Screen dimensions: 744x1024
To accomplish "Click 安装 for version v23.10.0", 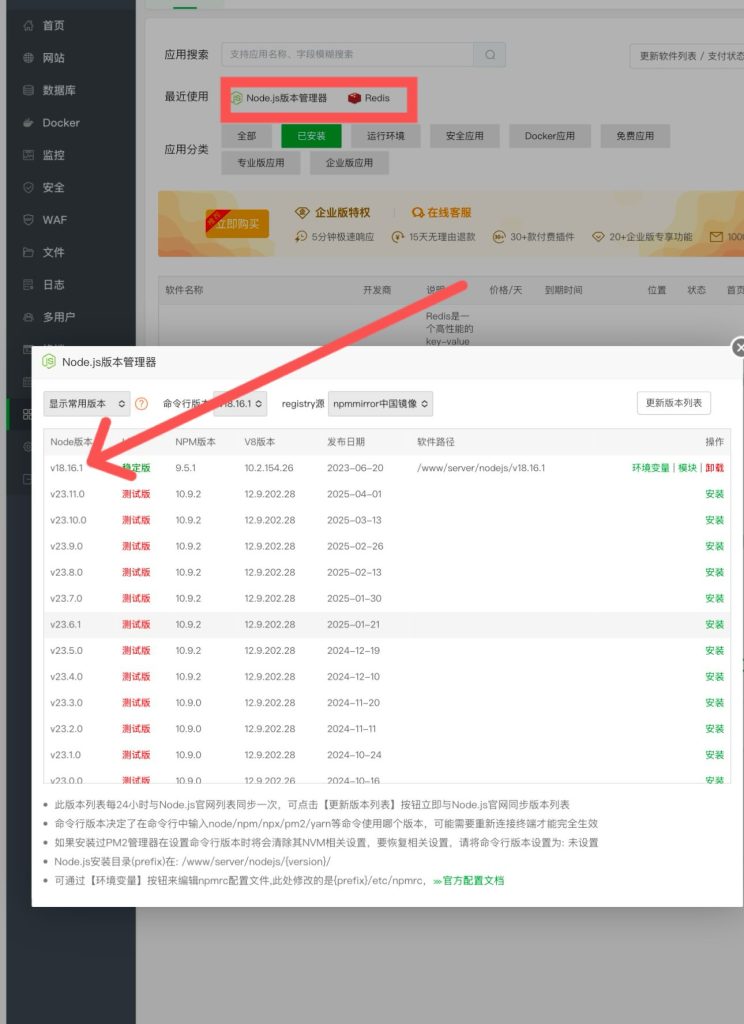I will tap(715, 520).
